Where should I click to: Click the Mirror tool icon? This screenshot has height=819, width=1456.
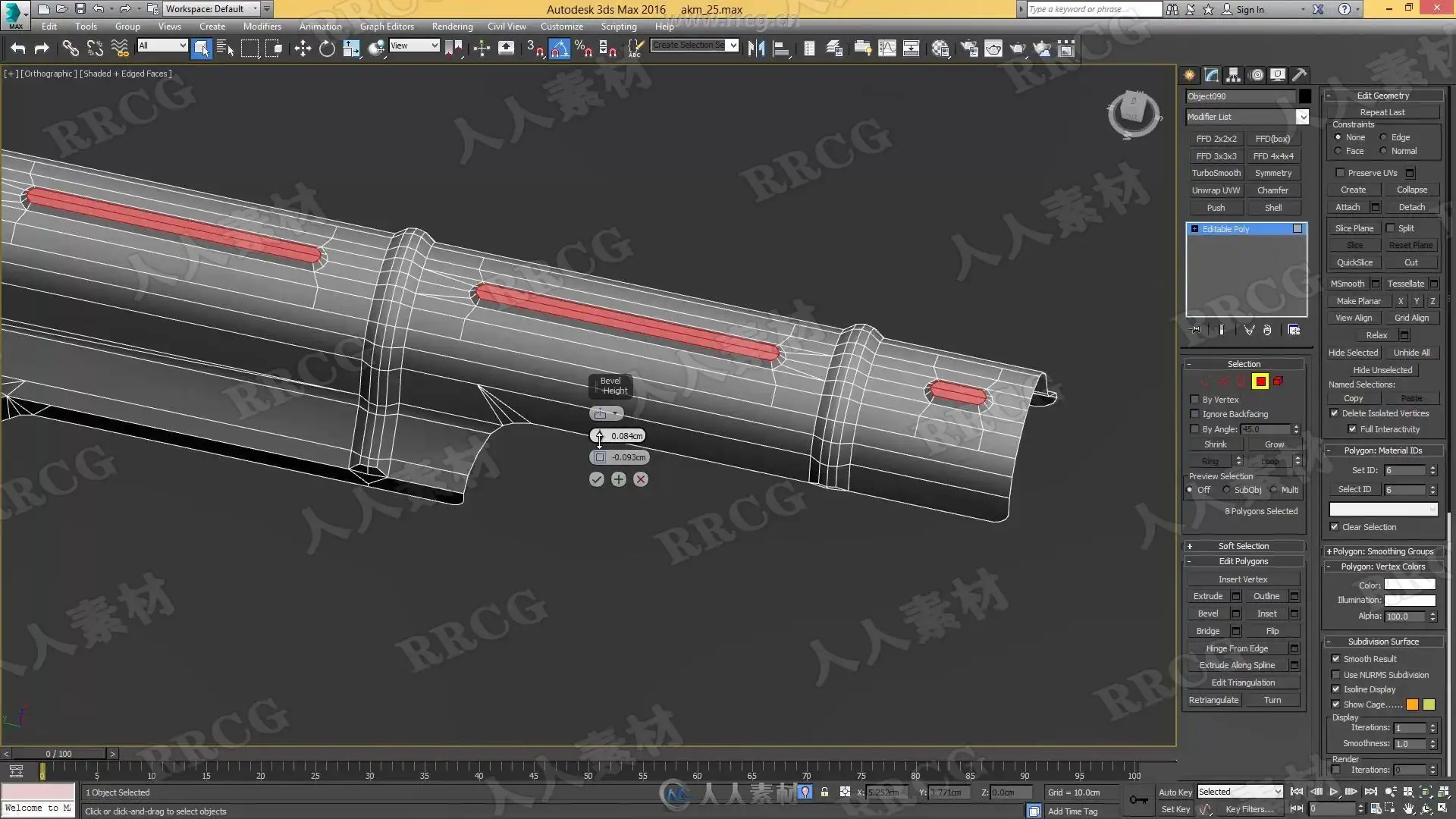tap(756, 49)
